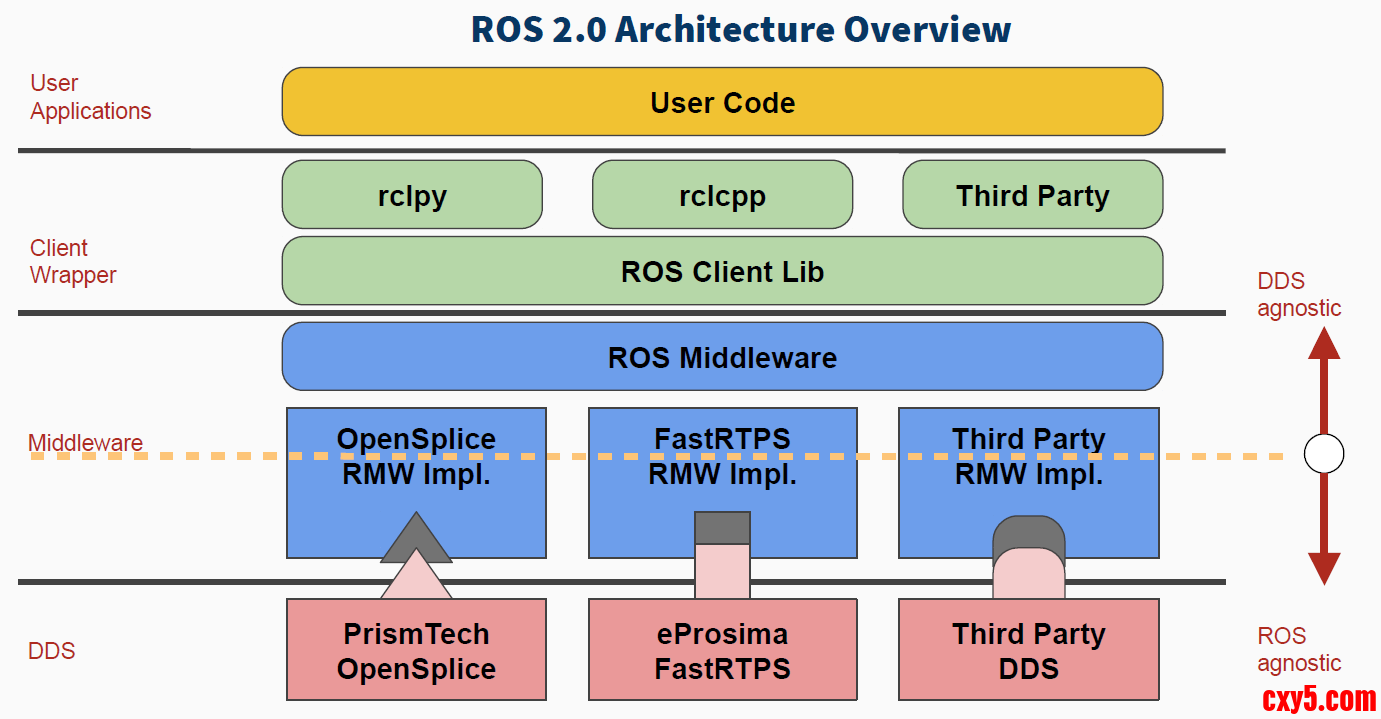The height and width of the screenshot is (719, 1381).
Task: Click the ROS Client Lib bar
Action: coord(722,271)
